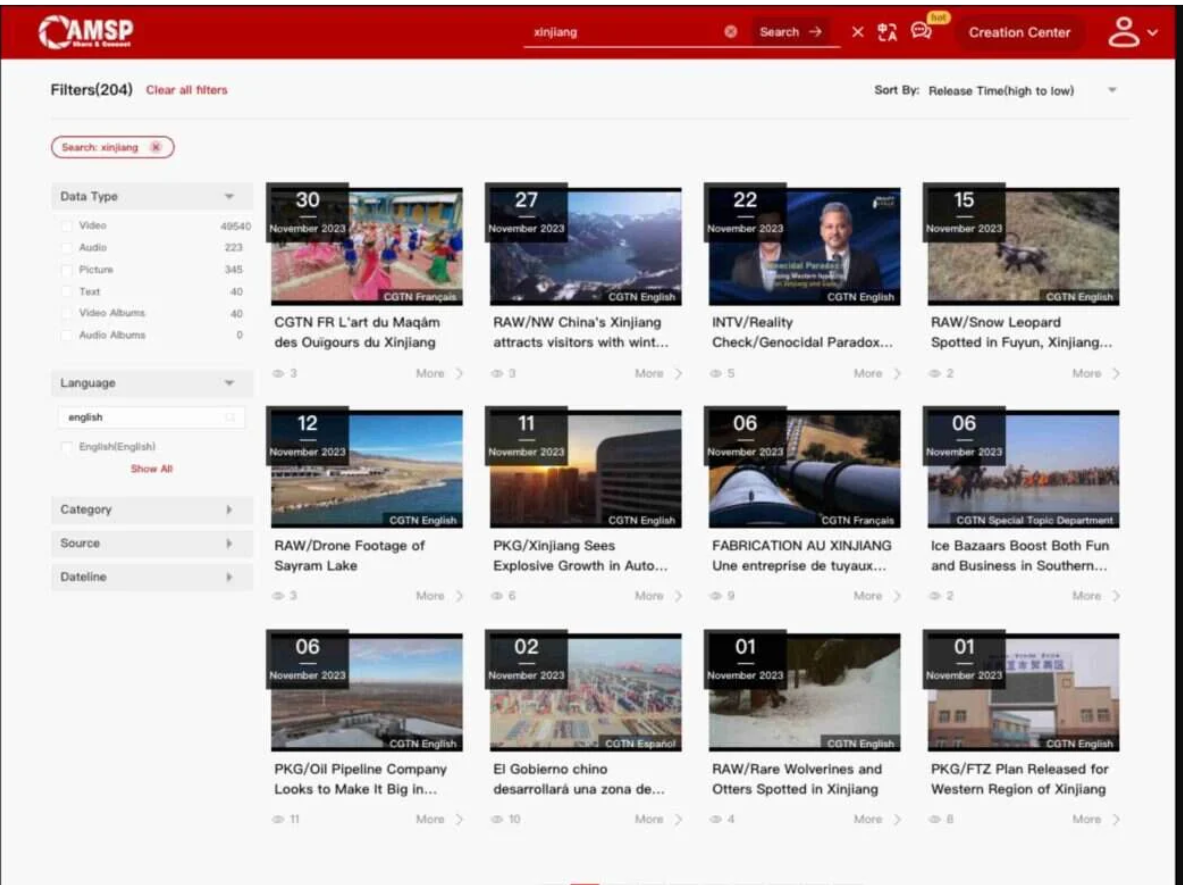Open thumbnail of Ice Bazaars video
Screen dimensions: 1183x885
pyautogui.click(x=1023, y=469)
